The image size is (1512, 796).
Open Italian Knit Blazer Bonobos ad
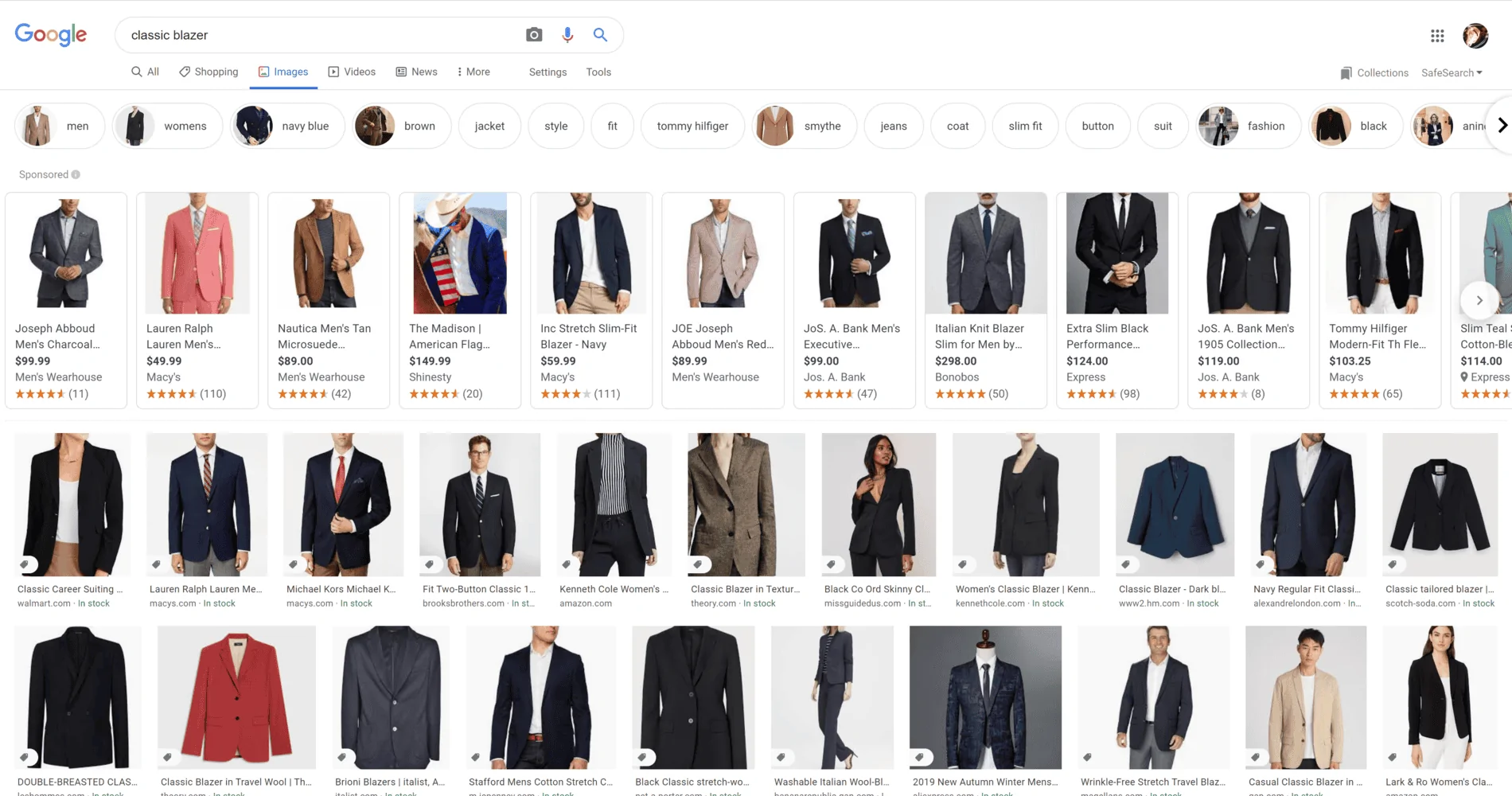(x=986, y=300)
